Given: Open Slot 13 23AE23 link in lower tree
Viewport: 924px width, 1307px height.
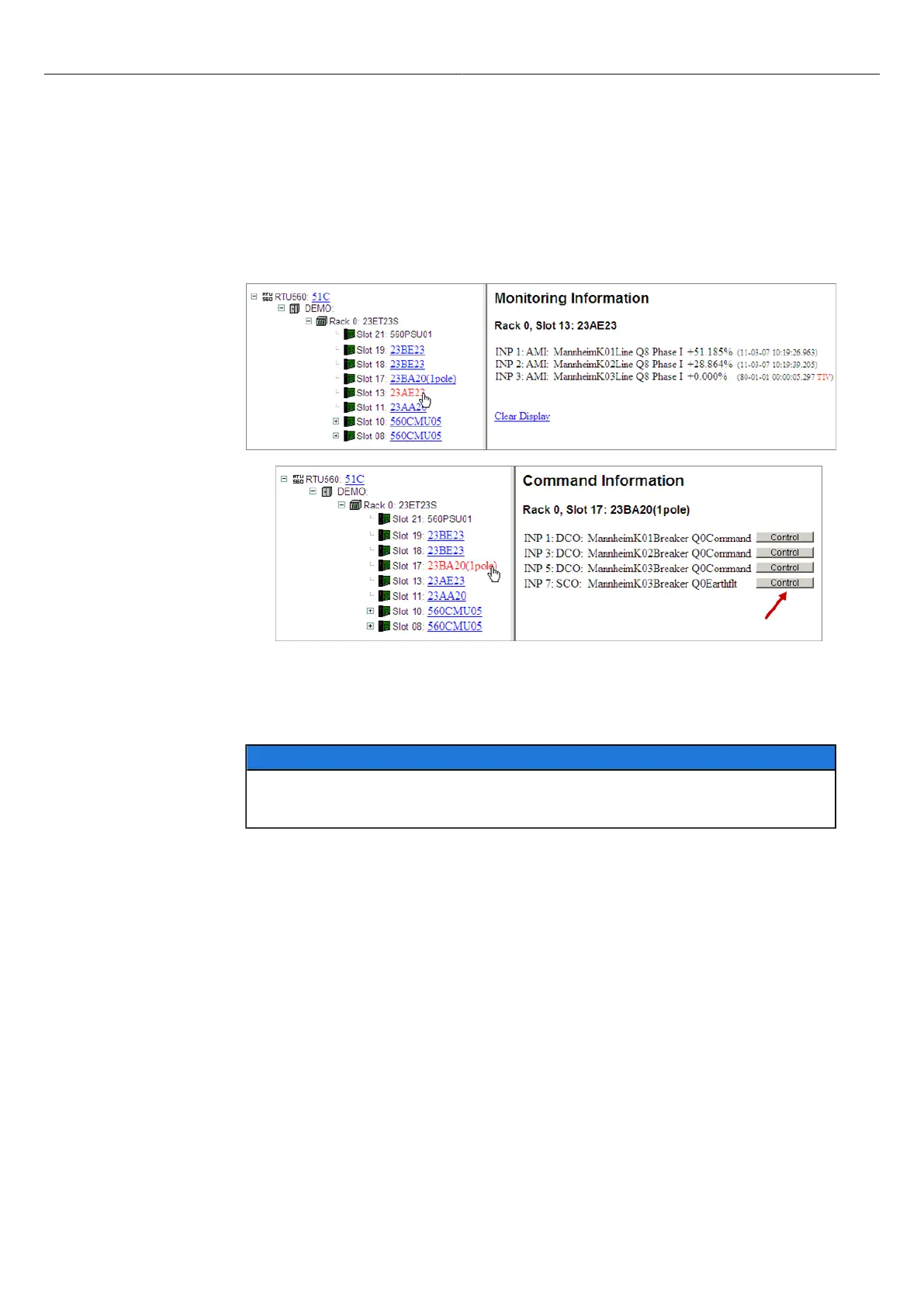Looking at the screenshot, I should pyautogui.click(x=446, y=581).
